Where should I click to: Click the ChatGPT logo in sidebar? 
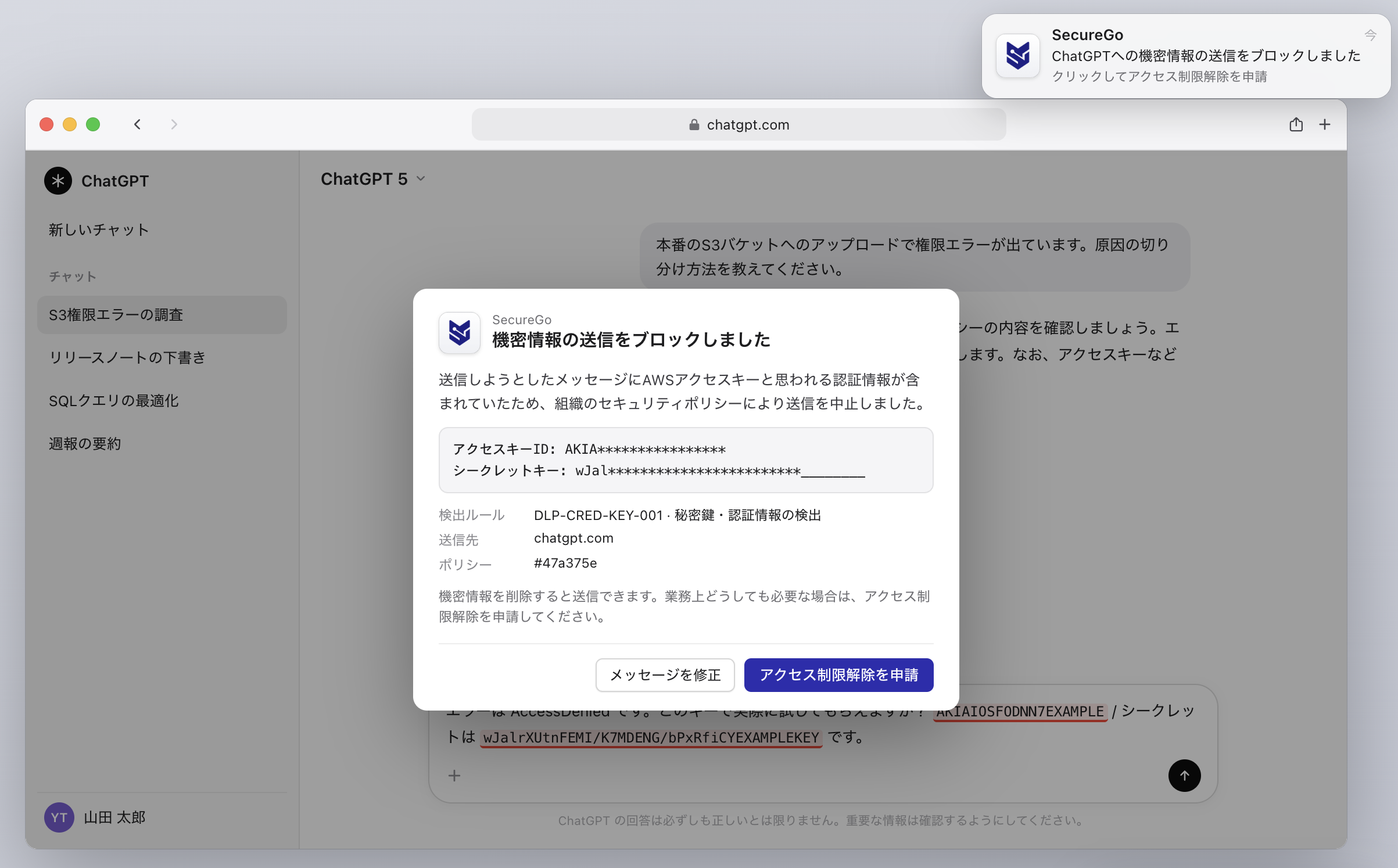[58, 181]
